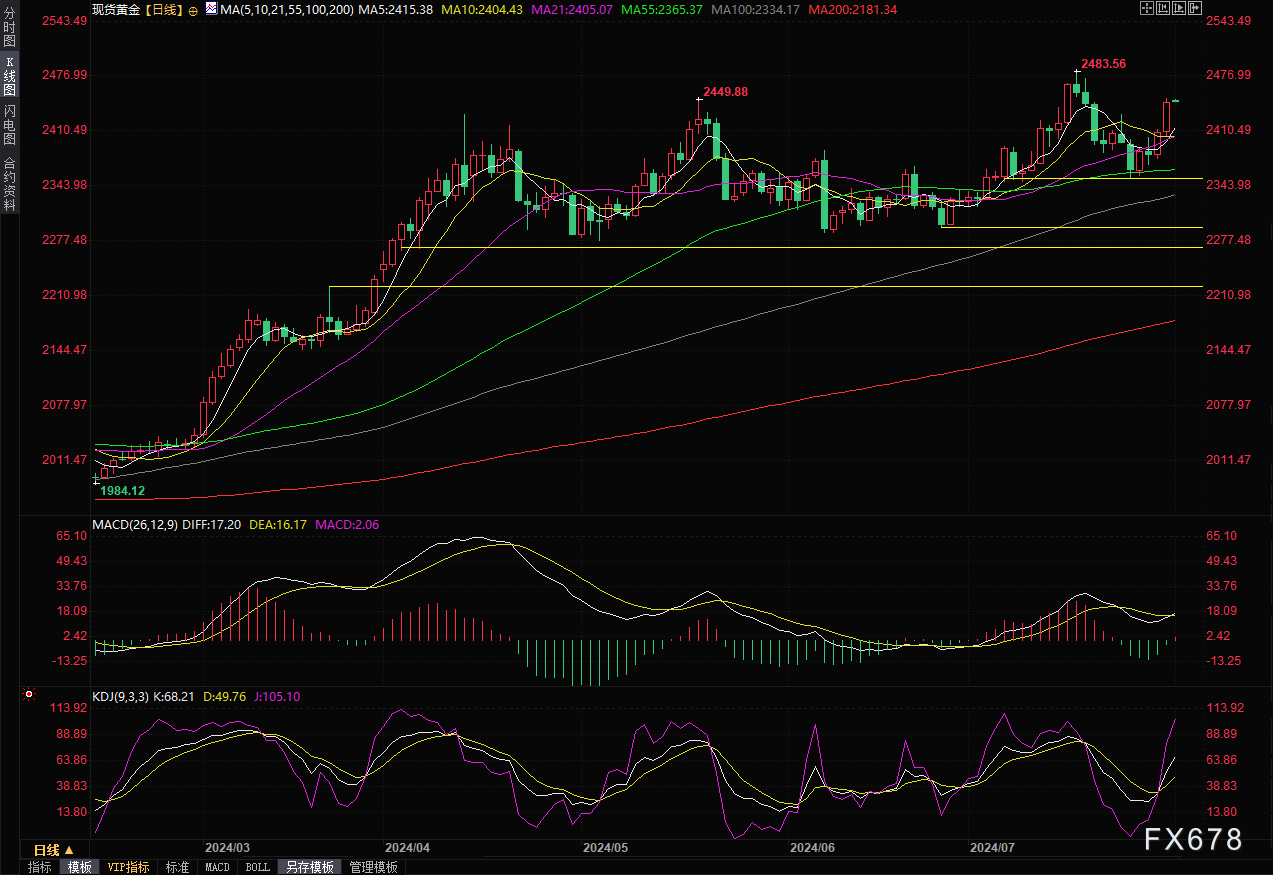
Task: Click the MA indicator chart icon
Action: pyautogui.click(x=210, y=9)
